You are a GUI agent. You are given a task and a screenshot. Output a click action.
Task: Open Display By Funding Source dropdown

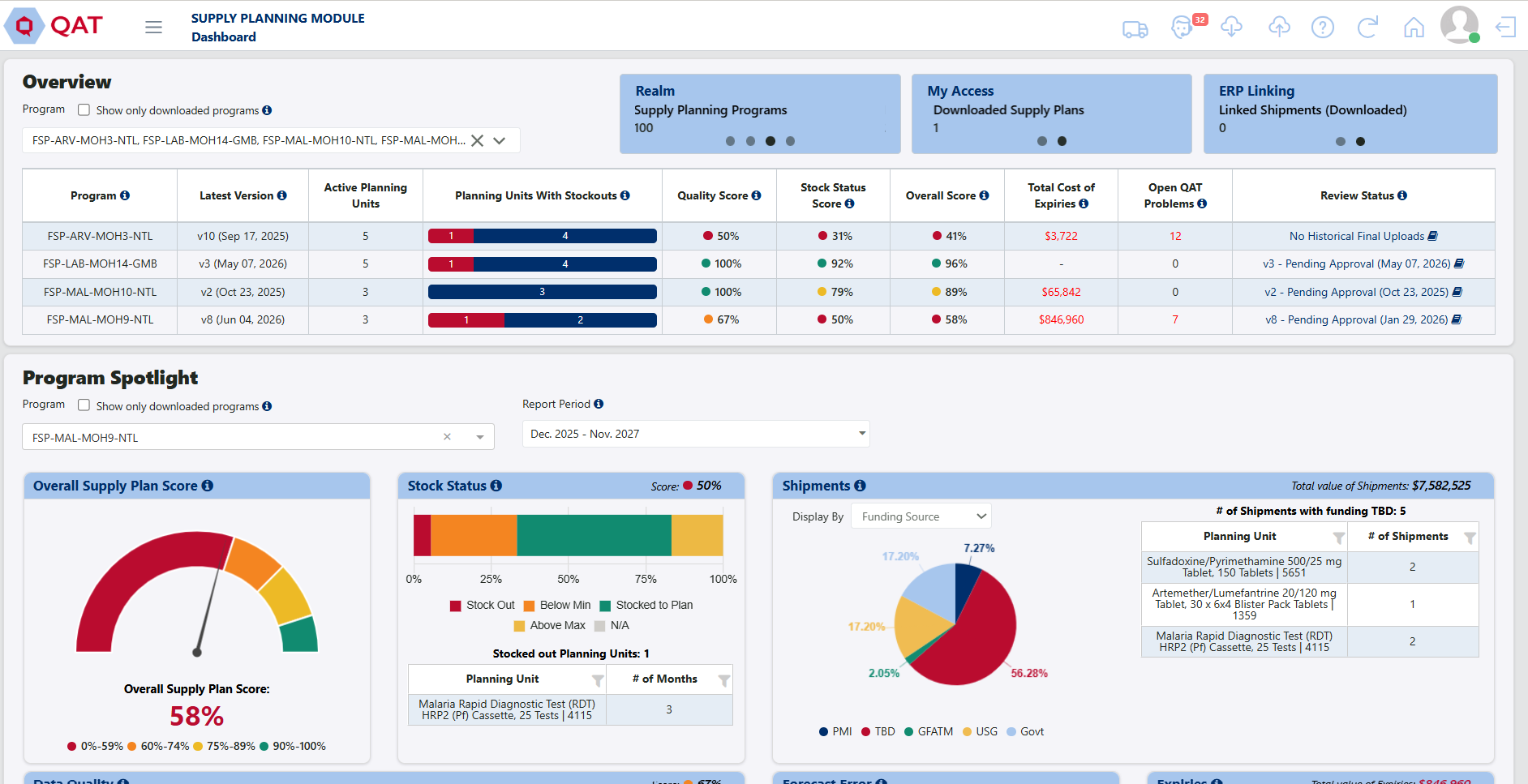pyautogui.click(x=921, y=516)
